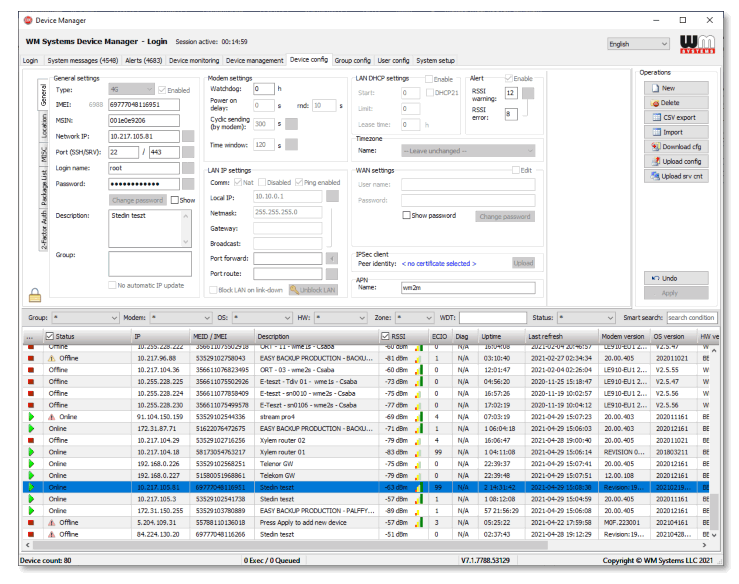The image size is (739, 584).
Task: Open the Zone filter dropdown
Action: coord(414,318)
